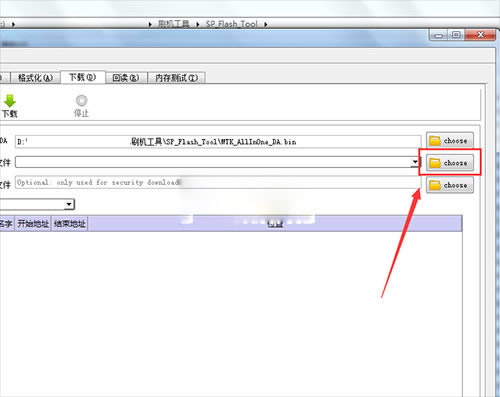500x397 pixels.
Task: Expand the scatter file path dropdown arrow
Action: pyautogui.click(x=415, y=162)
